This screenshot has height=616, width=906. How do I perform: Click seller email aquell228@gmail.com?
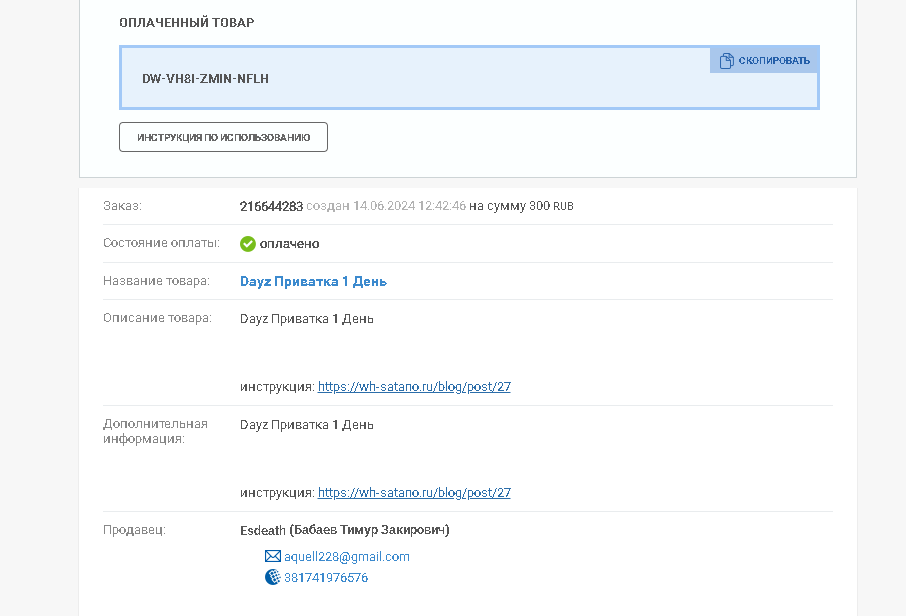(x=347, y=557)
